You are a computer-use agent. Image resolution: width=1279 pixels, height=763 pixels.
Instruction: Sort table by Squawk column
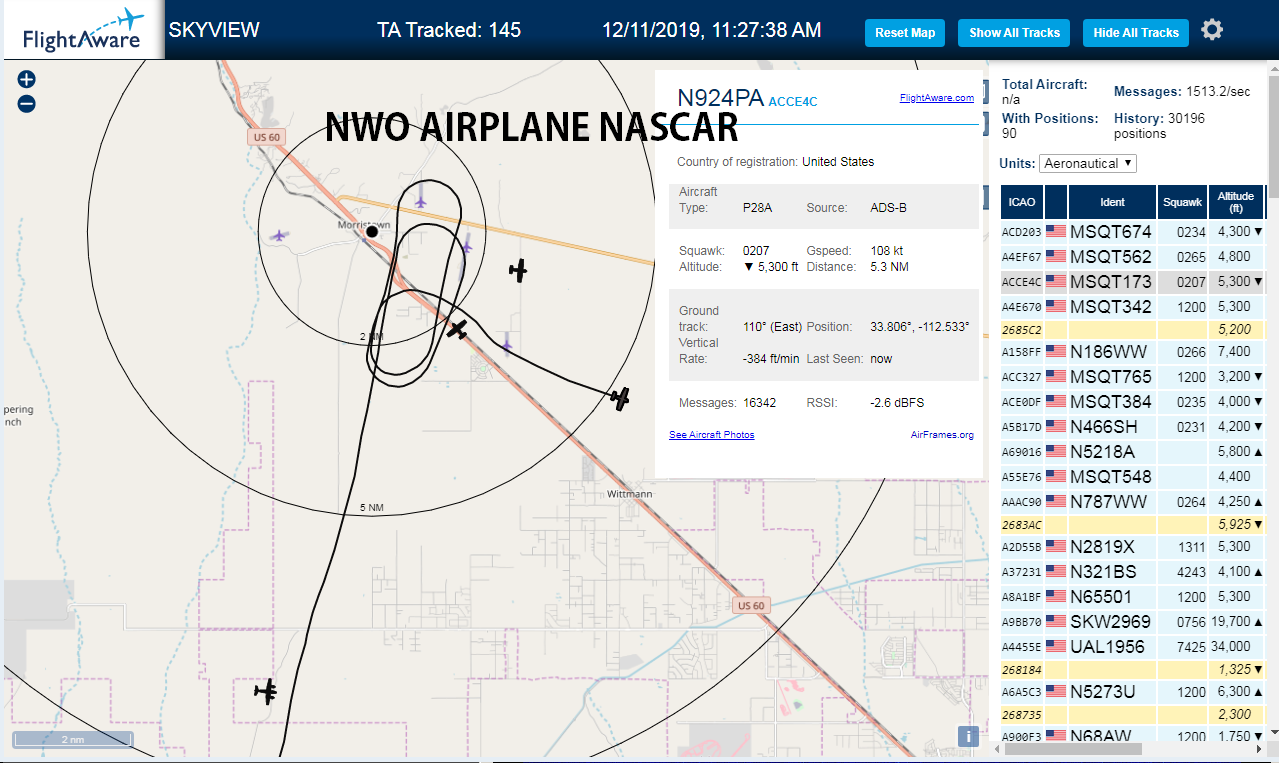click(1182, 202)
